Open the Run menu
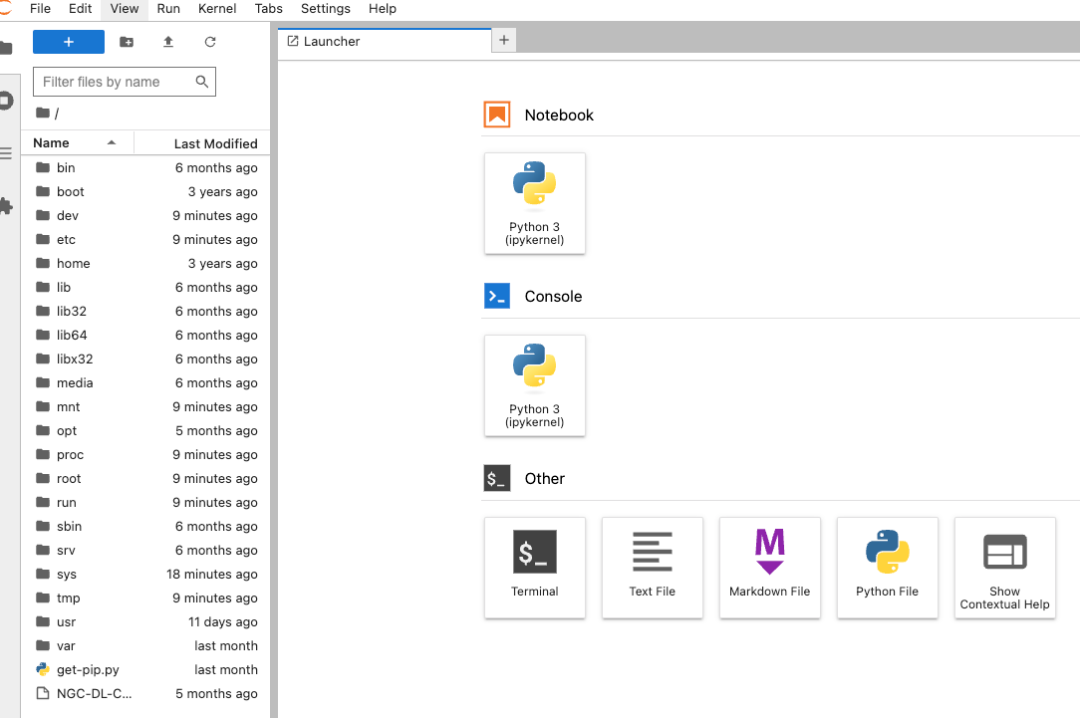The image size is (1080, 718). [x=168, y=9]
